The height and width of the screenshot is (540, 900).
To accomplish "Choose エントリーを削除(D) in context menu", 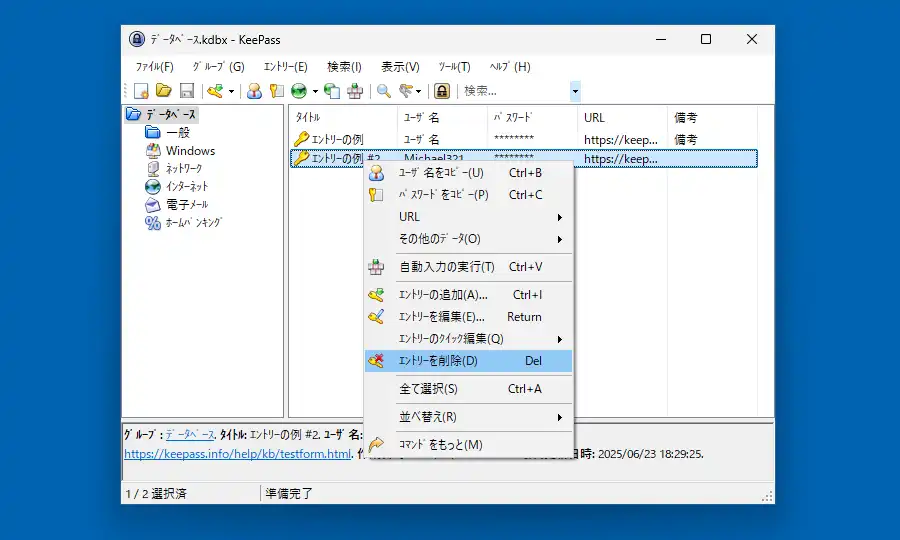I will tap(468, 361).
